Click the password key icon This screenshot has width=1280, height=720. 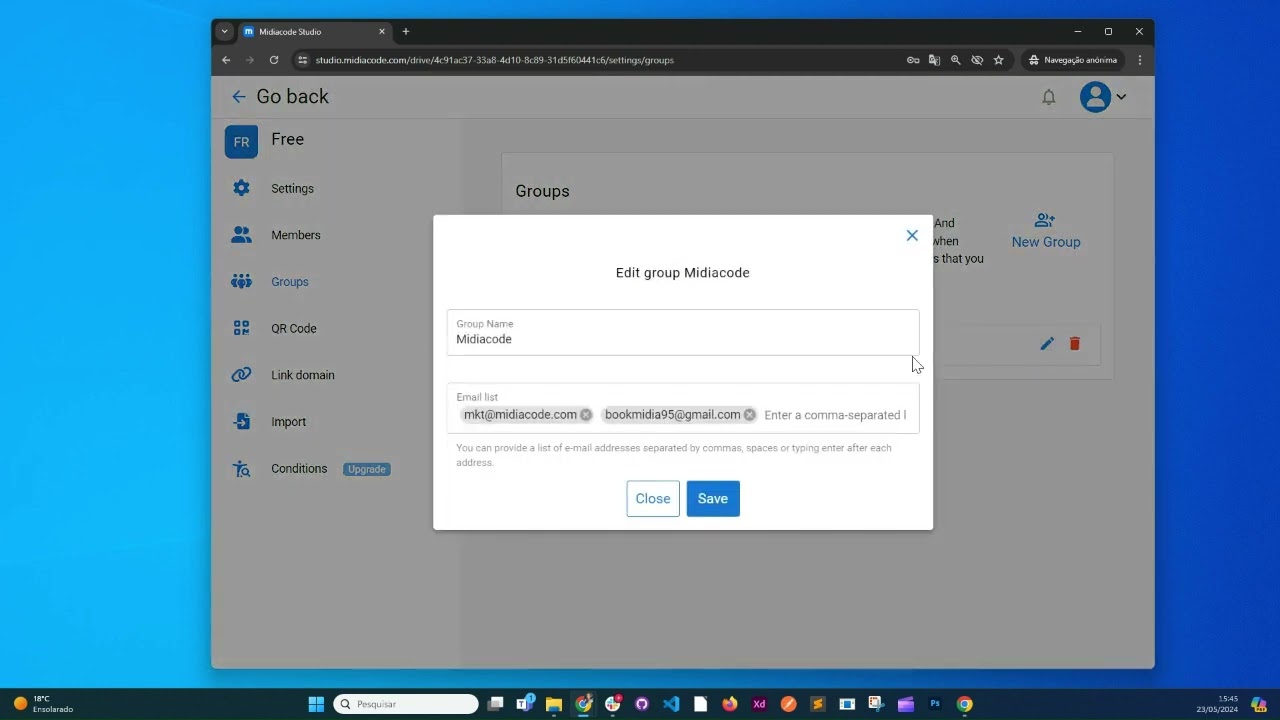coord(913,60)
